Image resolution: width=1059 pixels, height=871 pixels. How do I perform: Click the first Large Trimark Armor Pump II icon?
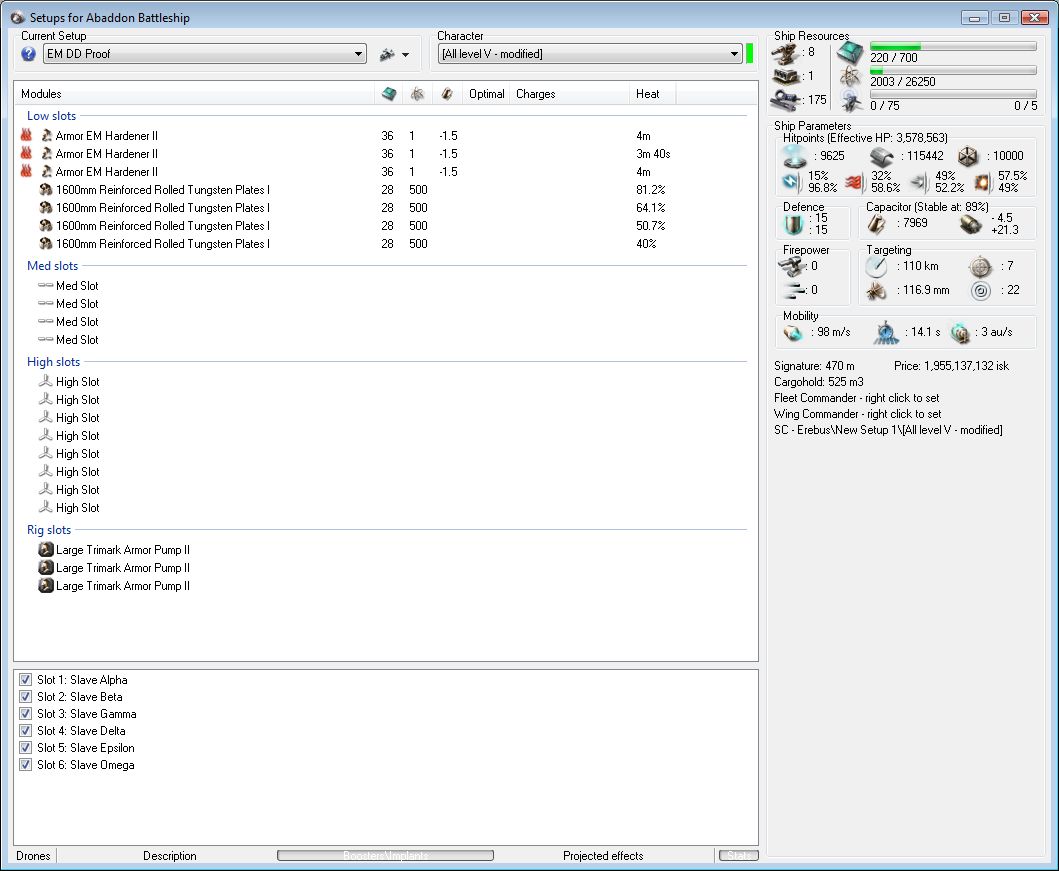(45, 550)
